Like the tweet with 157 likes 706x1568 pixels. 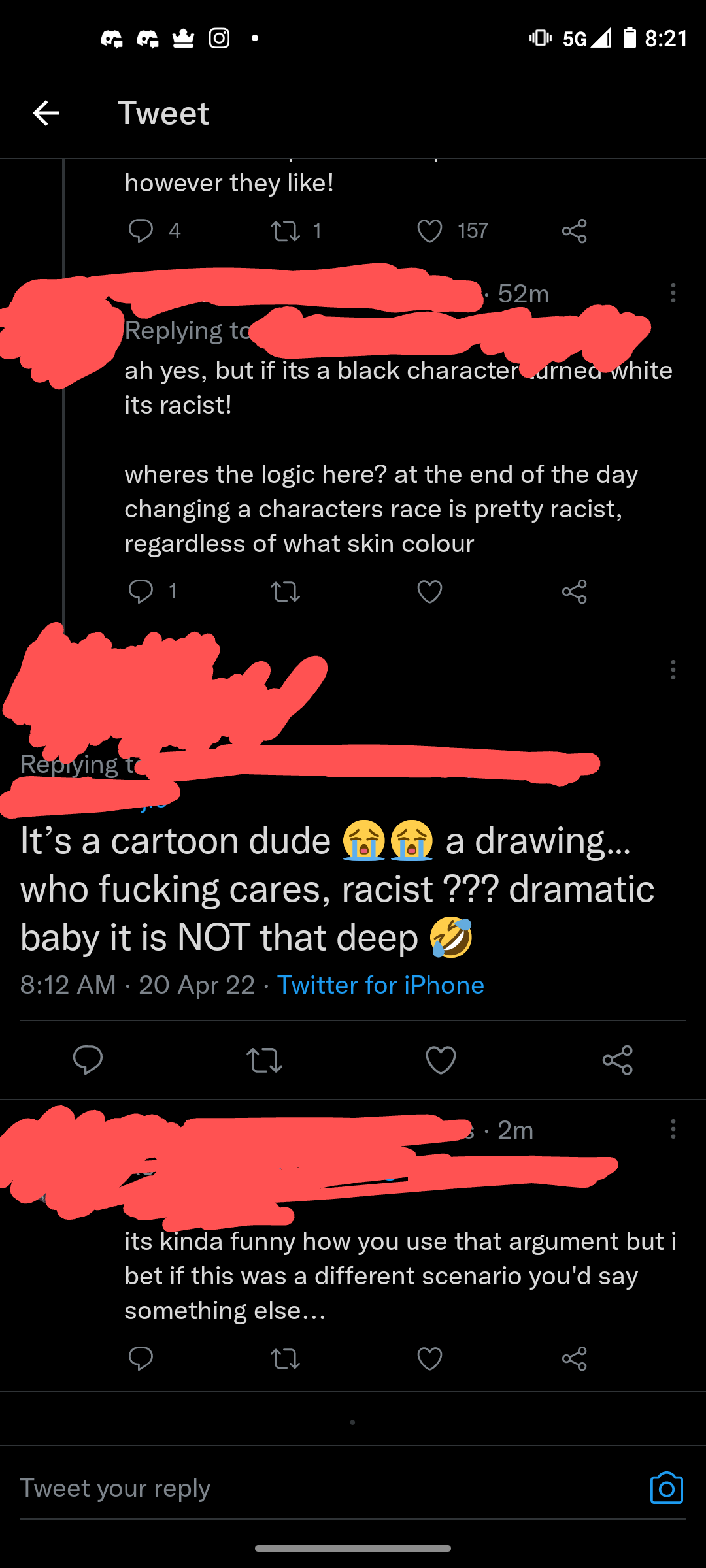point(429,231)
